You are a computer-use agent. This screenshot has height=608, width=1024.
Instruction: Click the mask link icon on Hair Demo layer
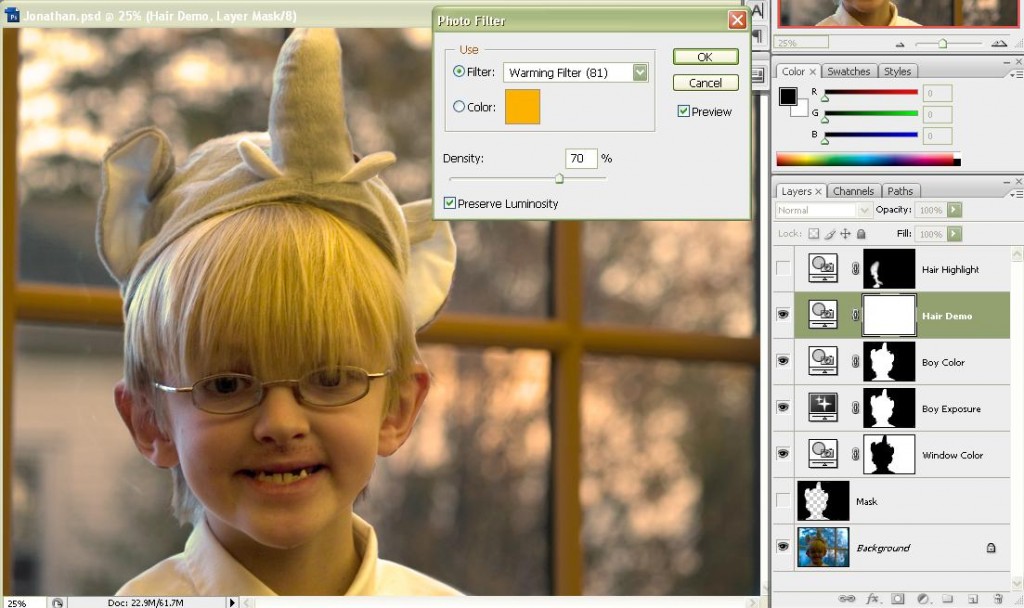click(x=855, y=315)
